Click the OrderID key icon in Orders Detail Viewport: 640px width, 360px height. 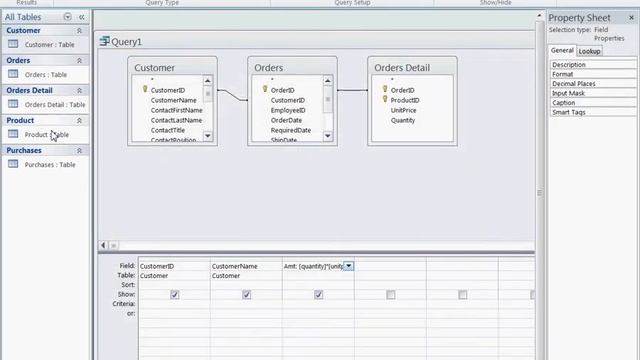tap(385, 89)
